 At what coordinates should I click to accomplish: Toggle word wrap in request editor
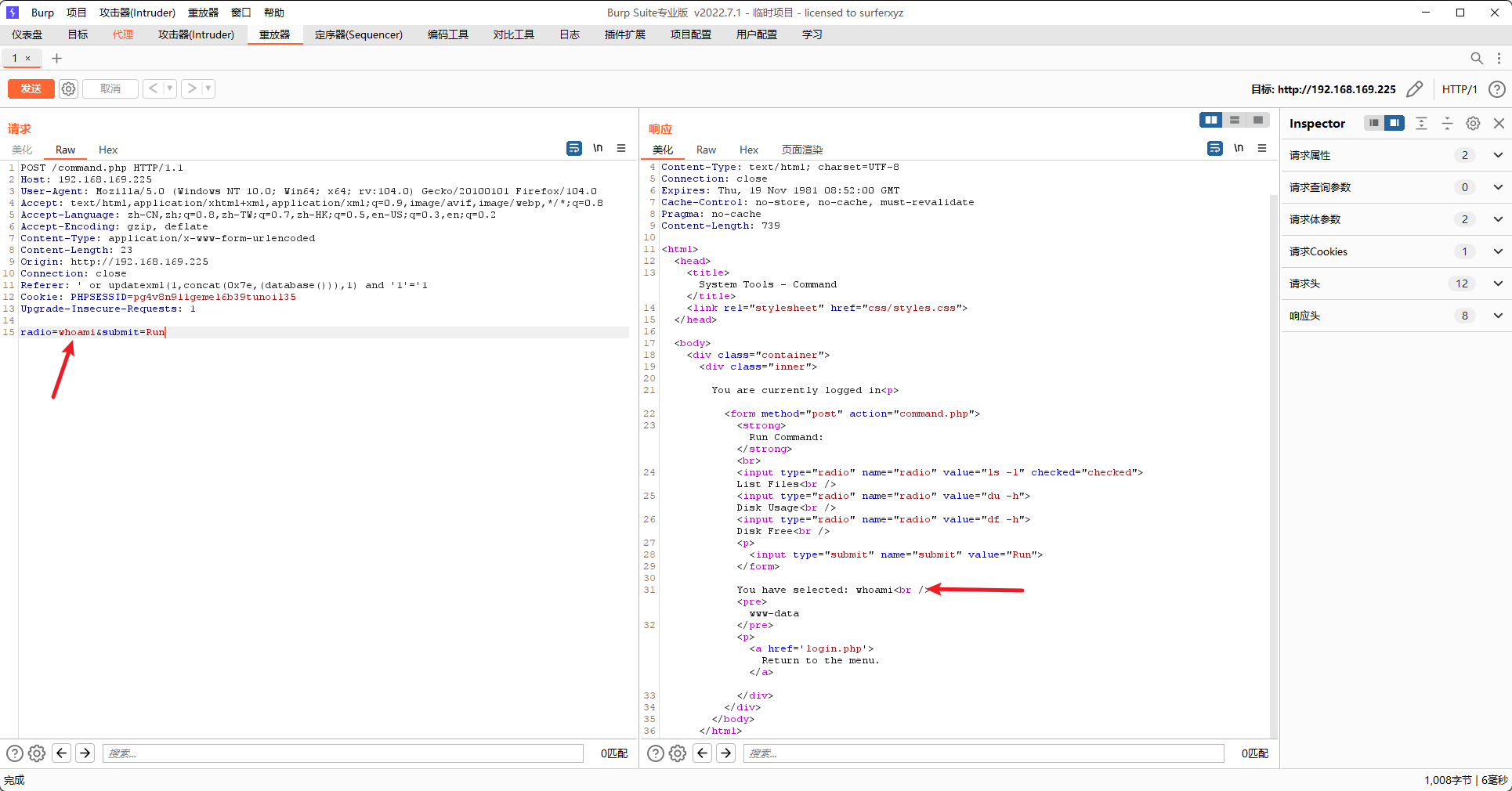point(574,148)
